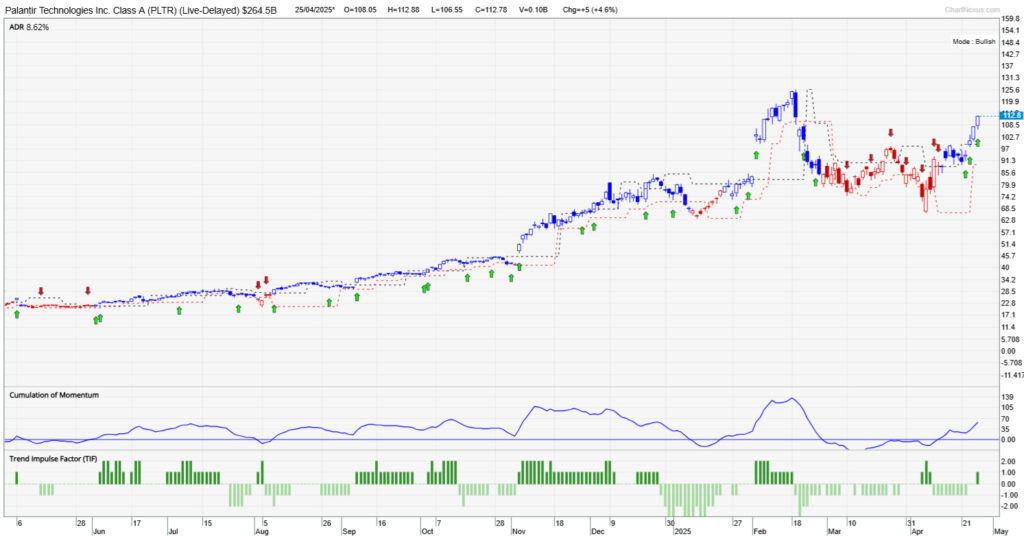The image size is (1024, 536).
Task: Click the 139 momentum axis label
Action: 1008,397
